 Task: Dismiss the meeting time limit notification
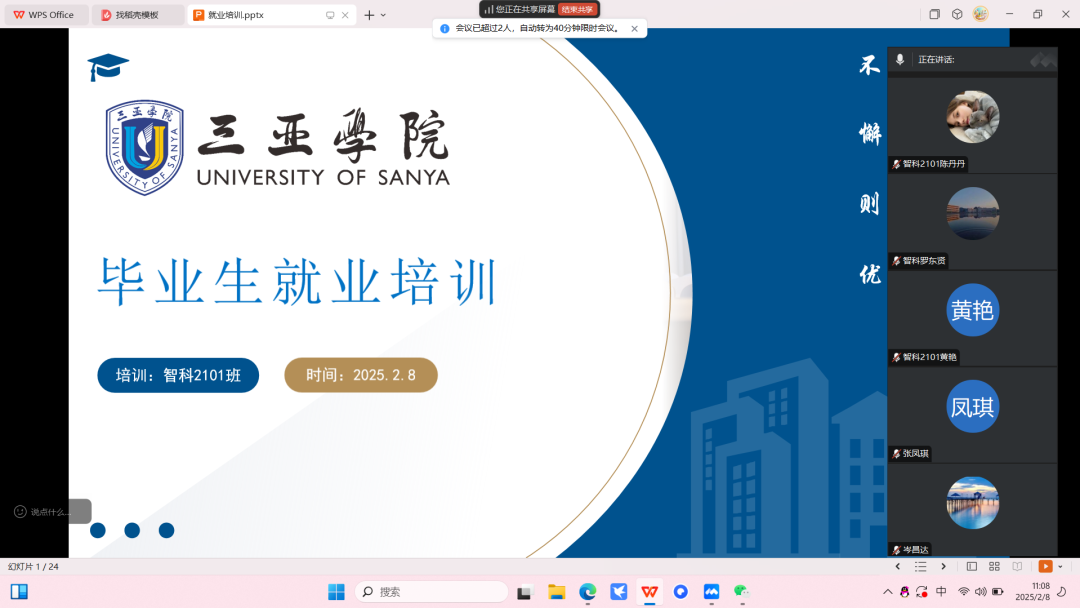[x=633, y=29]
